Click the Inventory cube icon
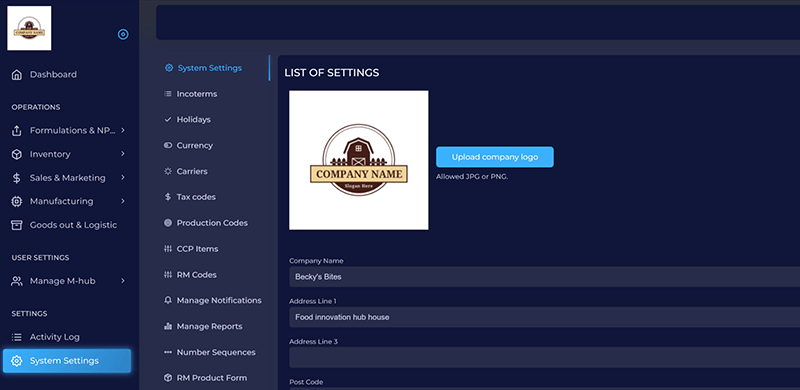The image size is (800, 390). (17, 154)
